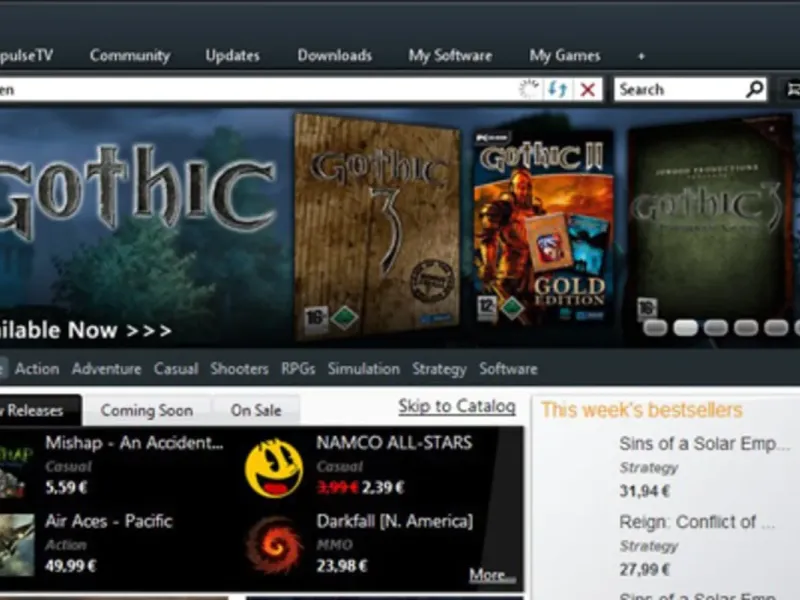Viewport: 800px width, 600px height.
Task: Show the On Sale tab
Action: (x=256, y=410)
